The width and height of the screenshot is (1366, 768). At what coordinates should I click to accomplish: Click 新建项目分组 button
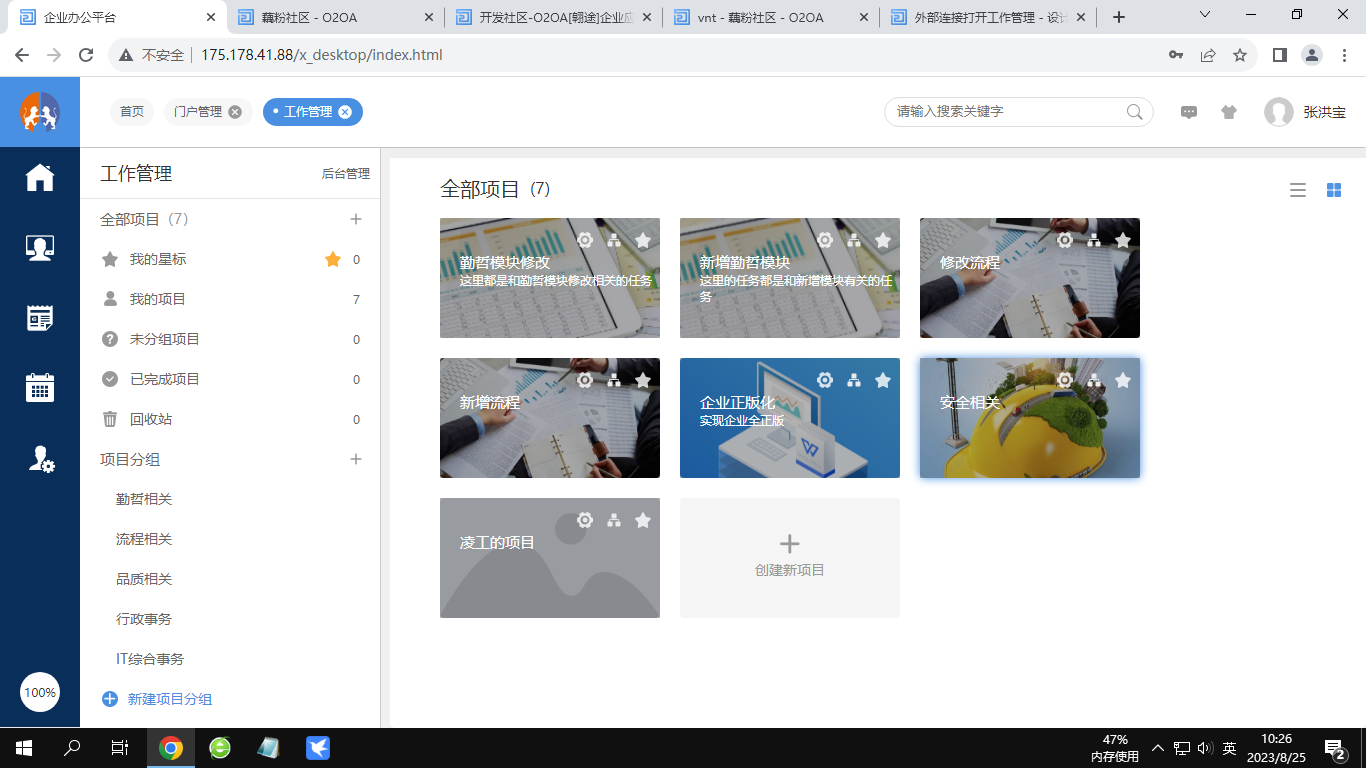(x=157, y=699)
